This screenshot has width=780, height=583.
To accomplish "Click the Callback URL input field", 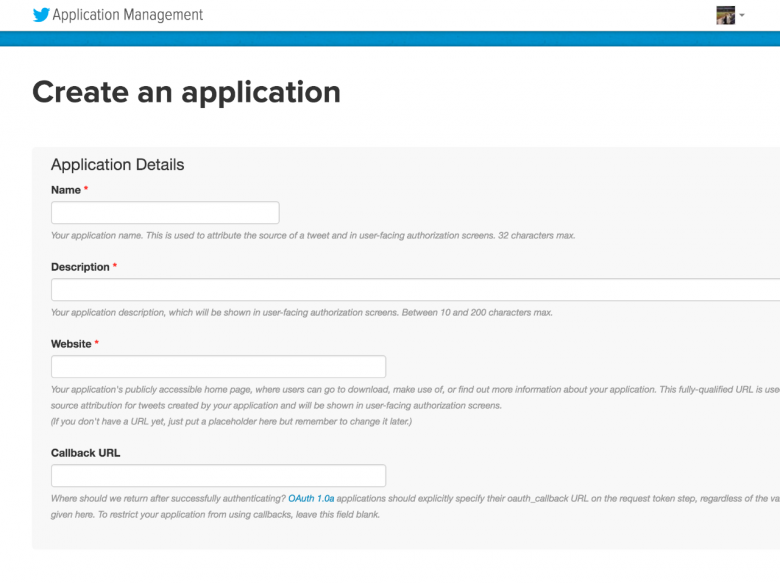I will (x=218, y=476).
